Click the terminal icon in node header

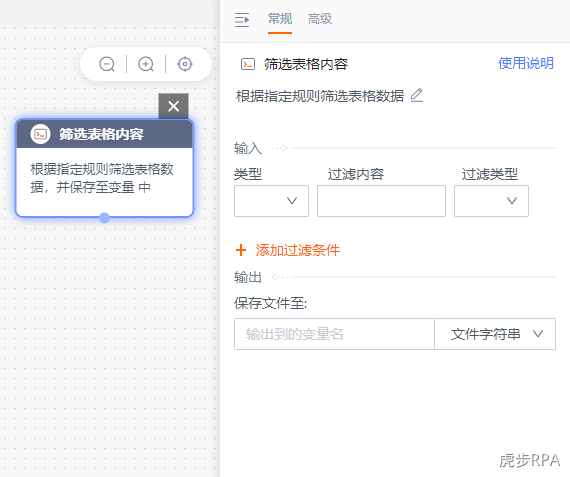tap(40, 134)
